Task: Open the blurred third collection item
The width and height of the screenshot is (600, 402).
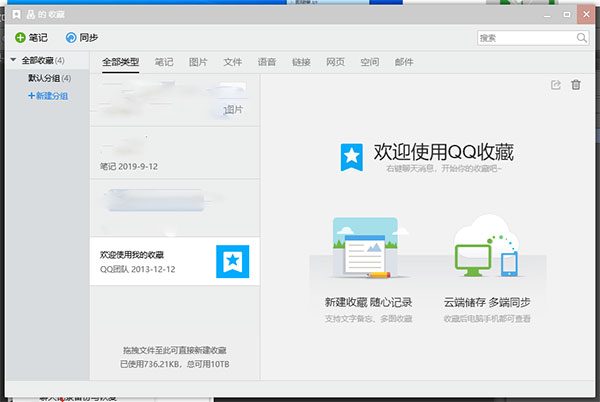Action: (175, 208)
